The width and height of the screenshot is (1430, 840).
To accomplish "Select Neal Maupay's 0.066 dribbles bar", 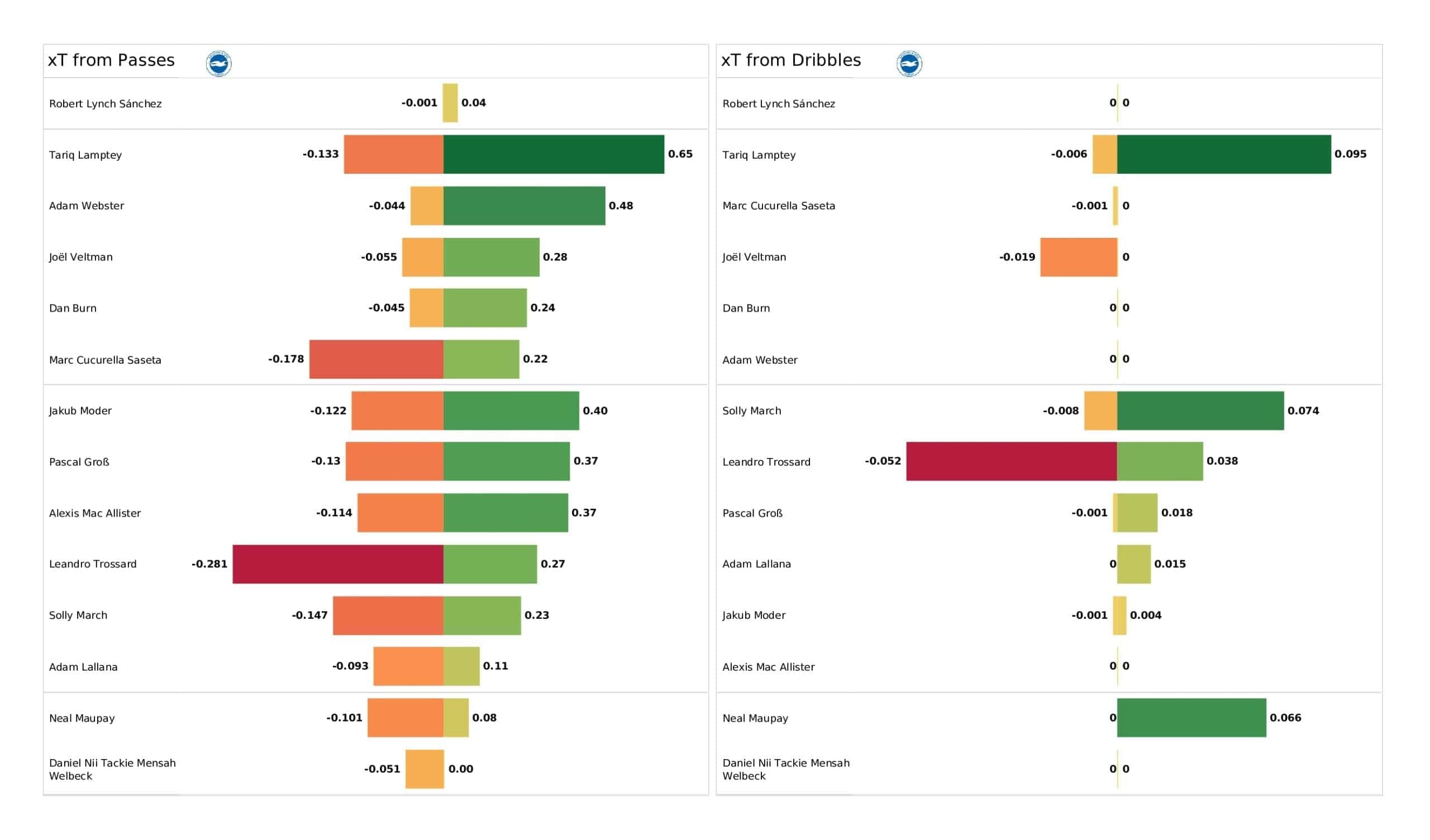I will pyautogui.click(x=1191, y=718).
